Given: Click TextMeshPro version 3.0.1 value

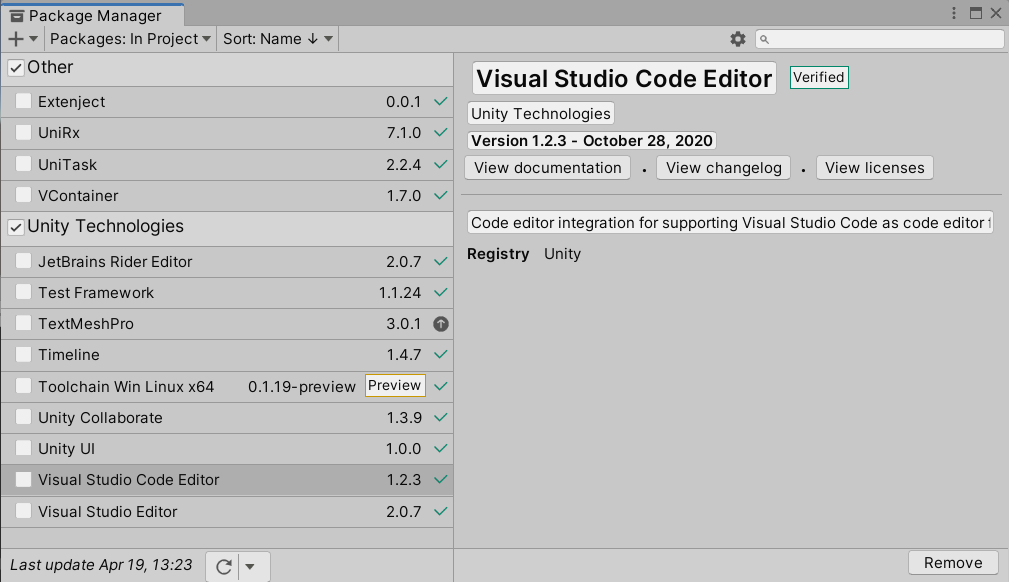Looking at the screenshot, I should (403, 324).
